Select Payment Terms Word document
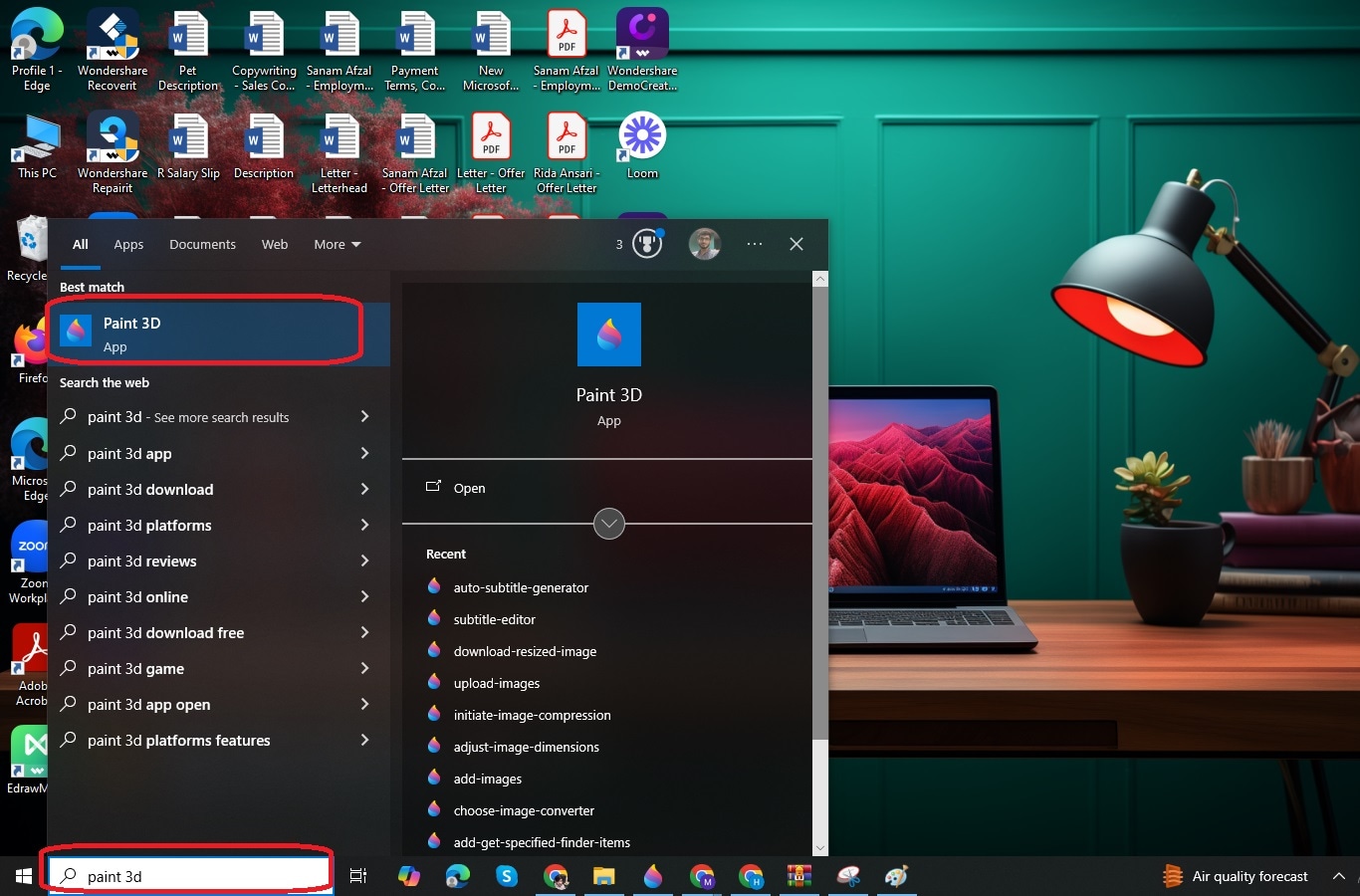Screen dimensions: 1360x896 tap(415, 50)
